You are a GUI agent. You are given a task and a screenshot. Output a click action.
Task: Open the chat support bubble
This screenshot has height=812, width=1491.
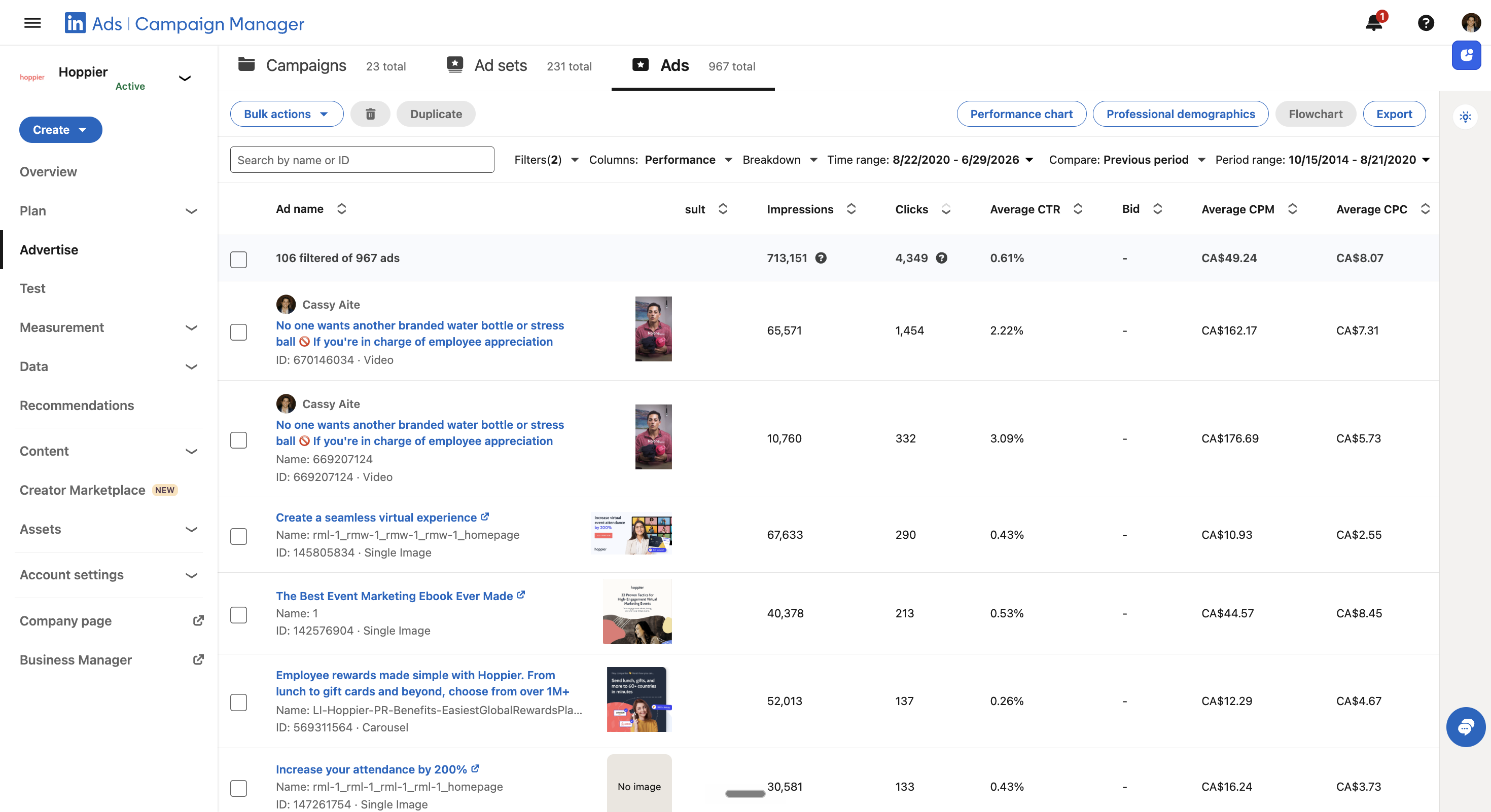(x=1465, y=727)
